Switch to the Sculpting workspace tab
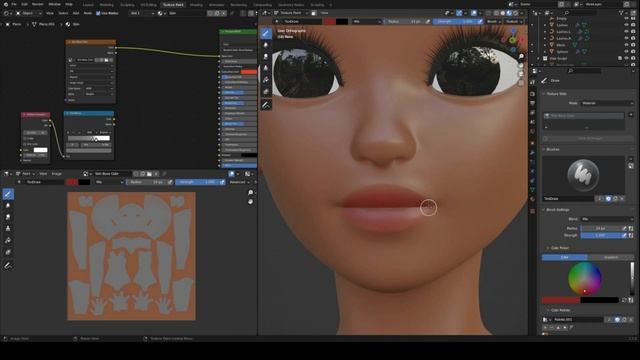Viewport: 640px width, 360px height. coord(127,5)
